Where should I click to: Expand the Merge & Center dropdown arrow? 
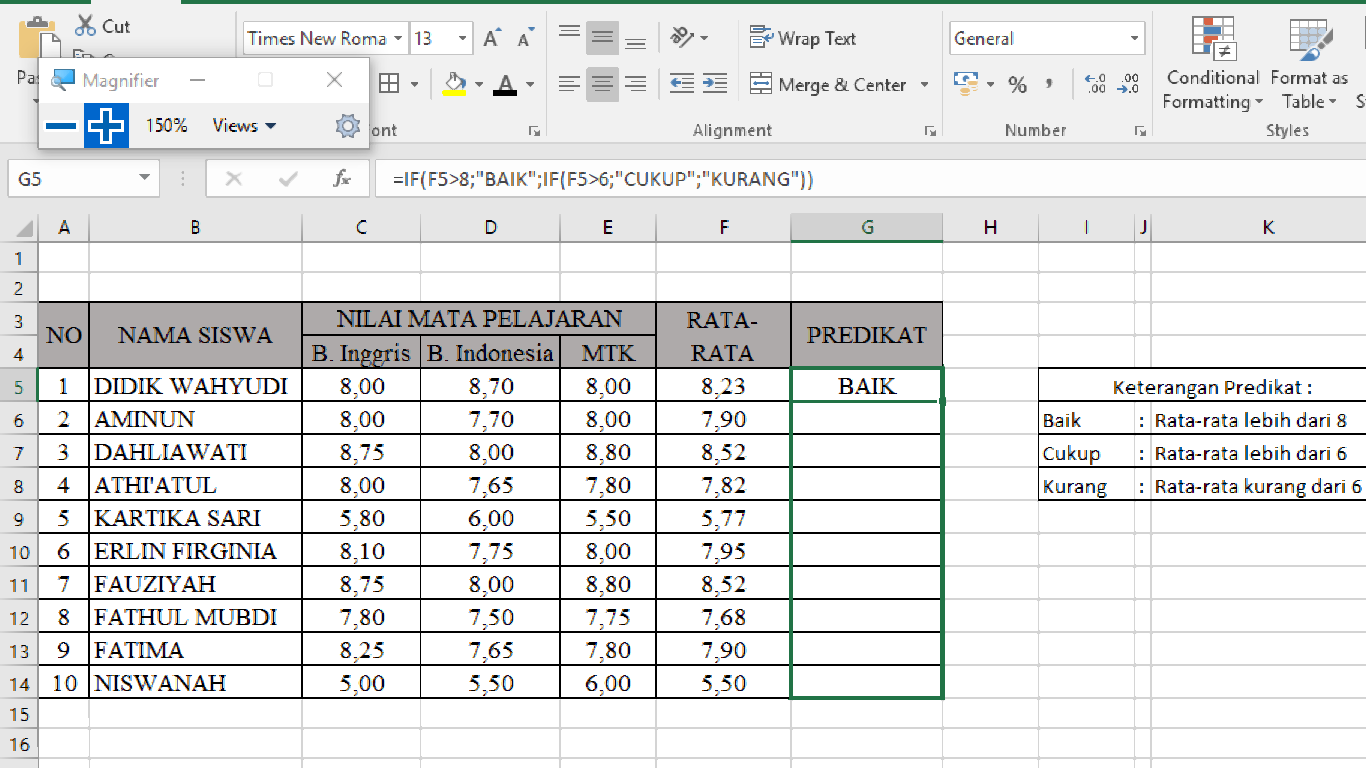pos(924,85)
